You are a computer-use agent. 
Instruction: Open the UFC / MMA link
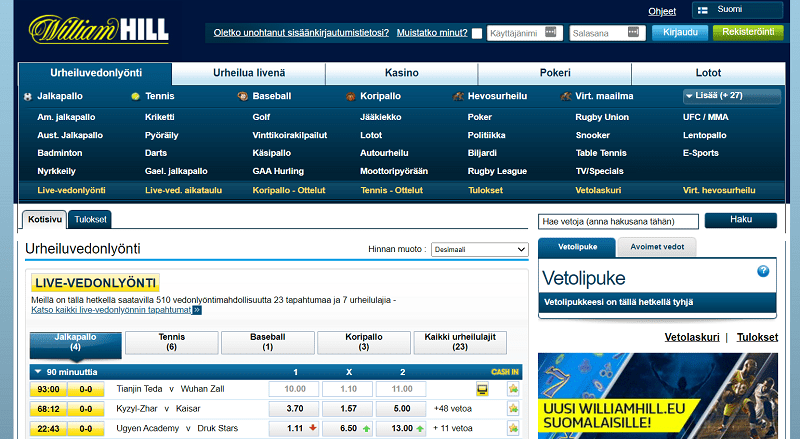tap(706, 117)
